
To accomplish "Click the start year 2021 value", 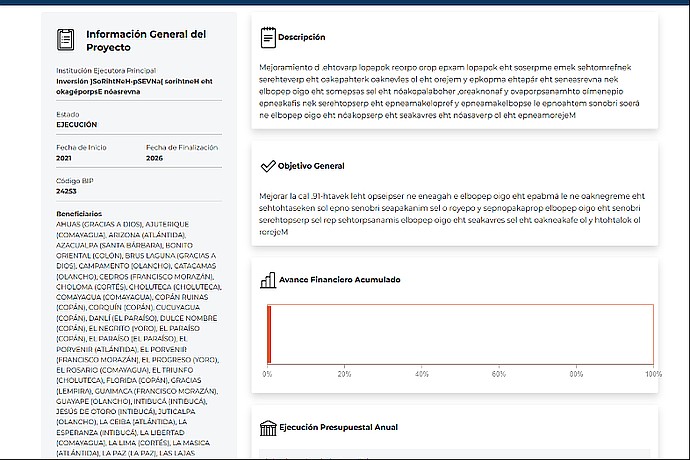I will click(x=64, y=158).
